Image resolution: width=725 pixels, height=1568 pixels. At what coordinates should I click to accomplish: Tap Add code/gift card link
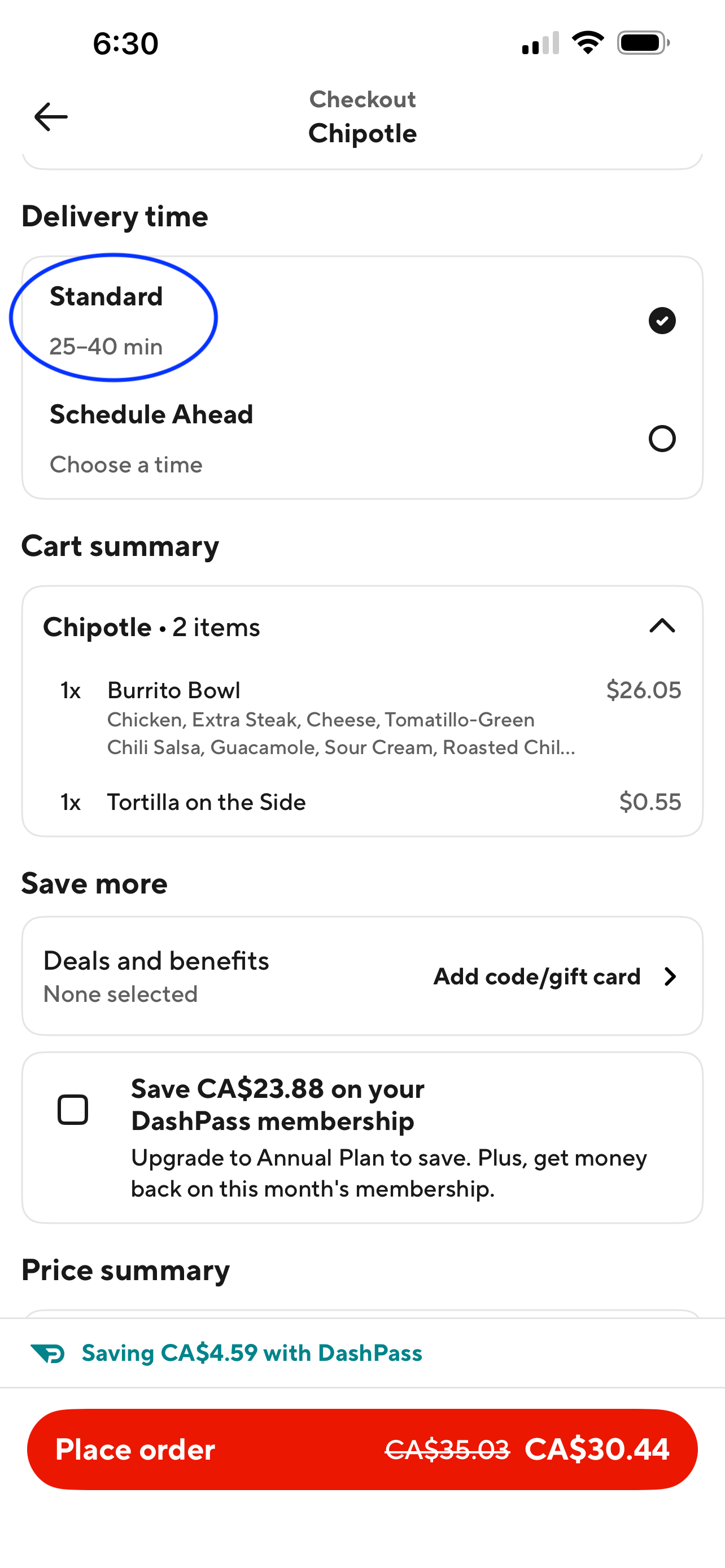click(536, 976)
